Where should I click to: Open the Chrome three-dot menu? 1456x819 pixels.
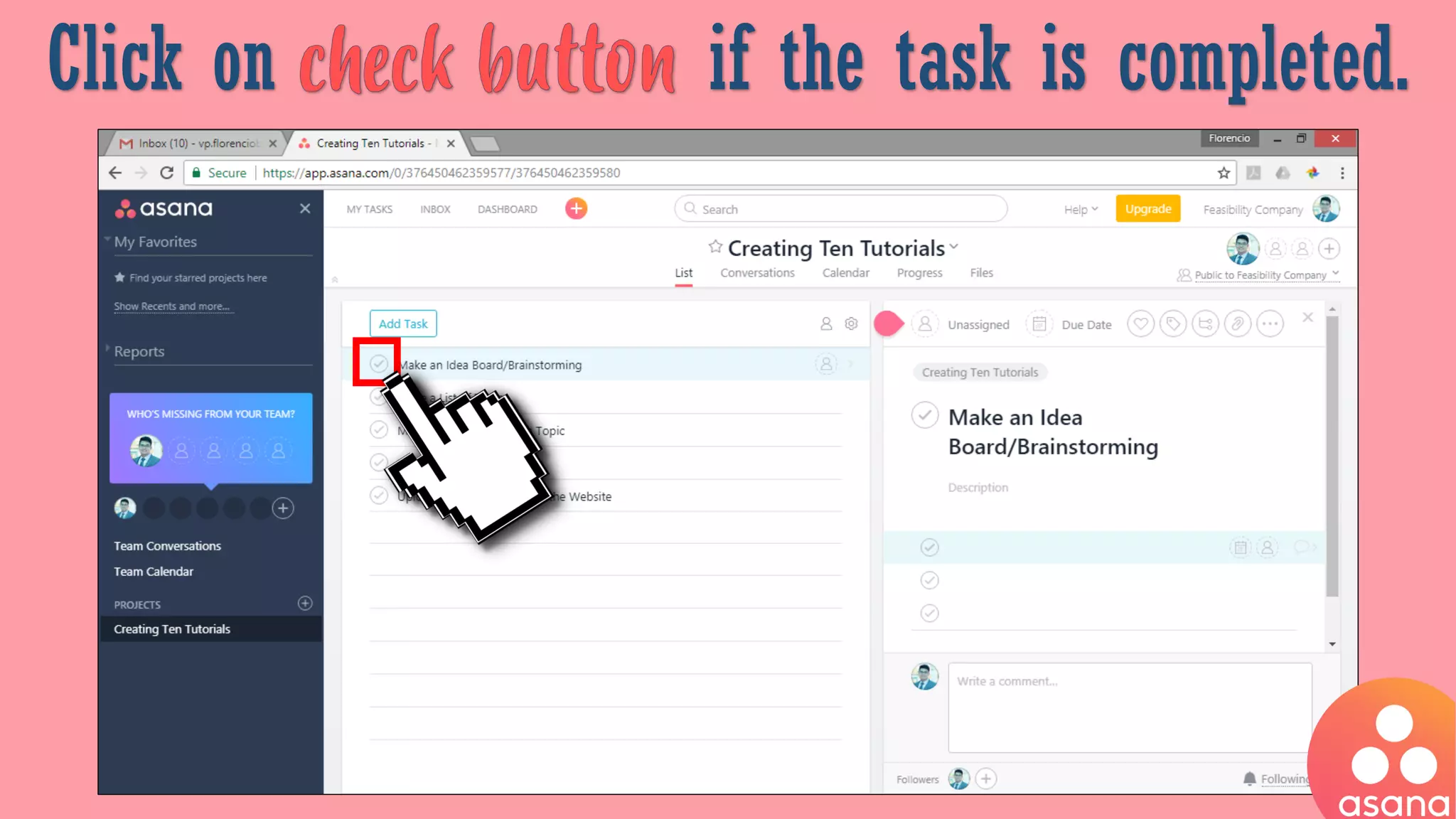1342,173
